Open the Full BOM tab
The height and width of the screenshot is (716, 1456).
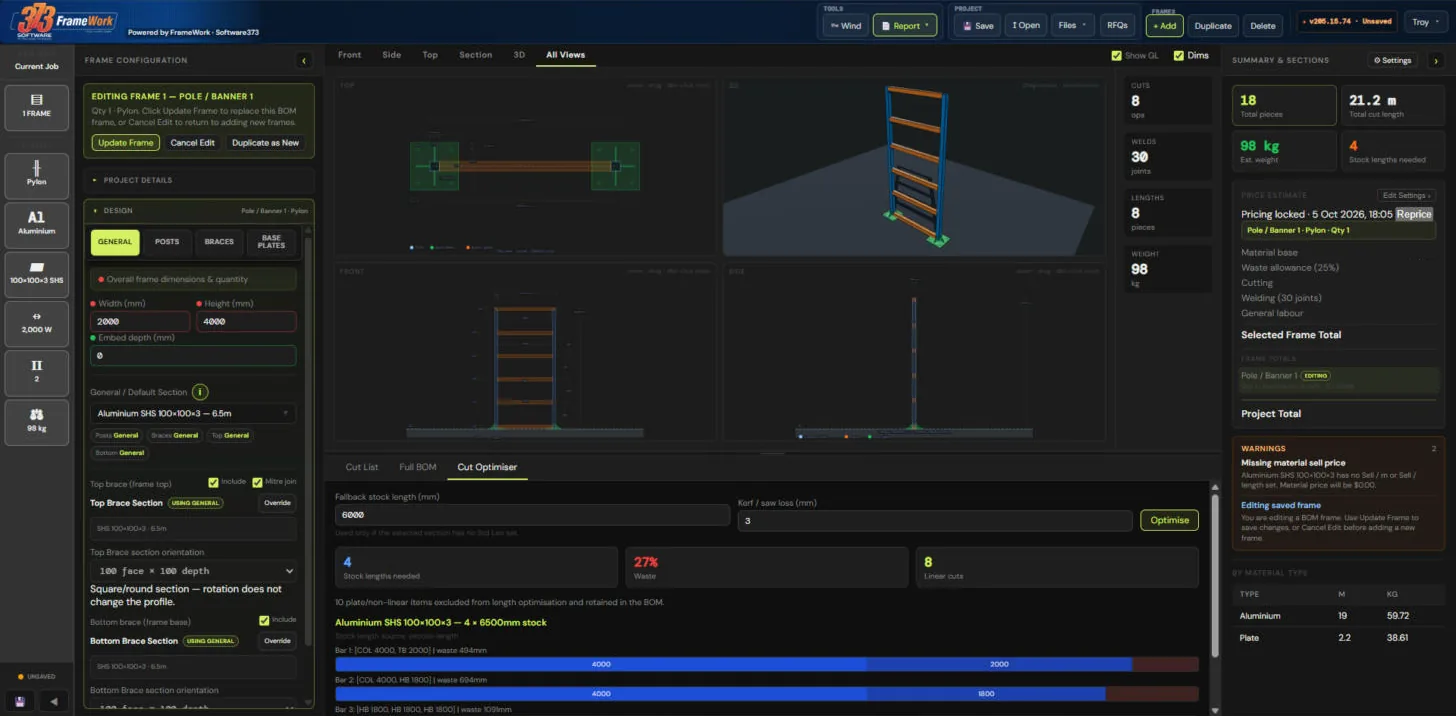418,467
